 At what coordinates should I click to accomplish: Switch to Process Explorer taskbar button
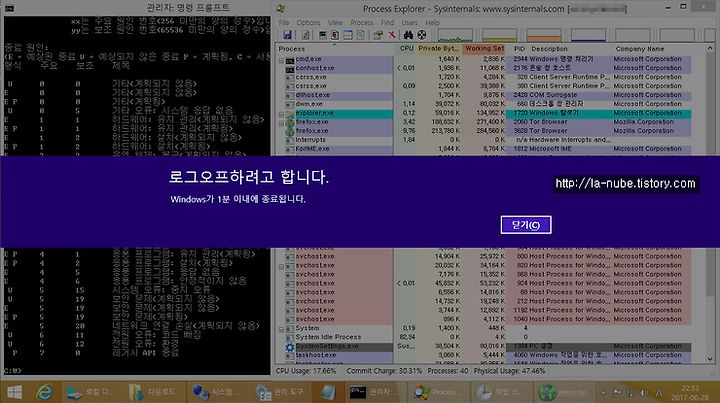point(436,392)
